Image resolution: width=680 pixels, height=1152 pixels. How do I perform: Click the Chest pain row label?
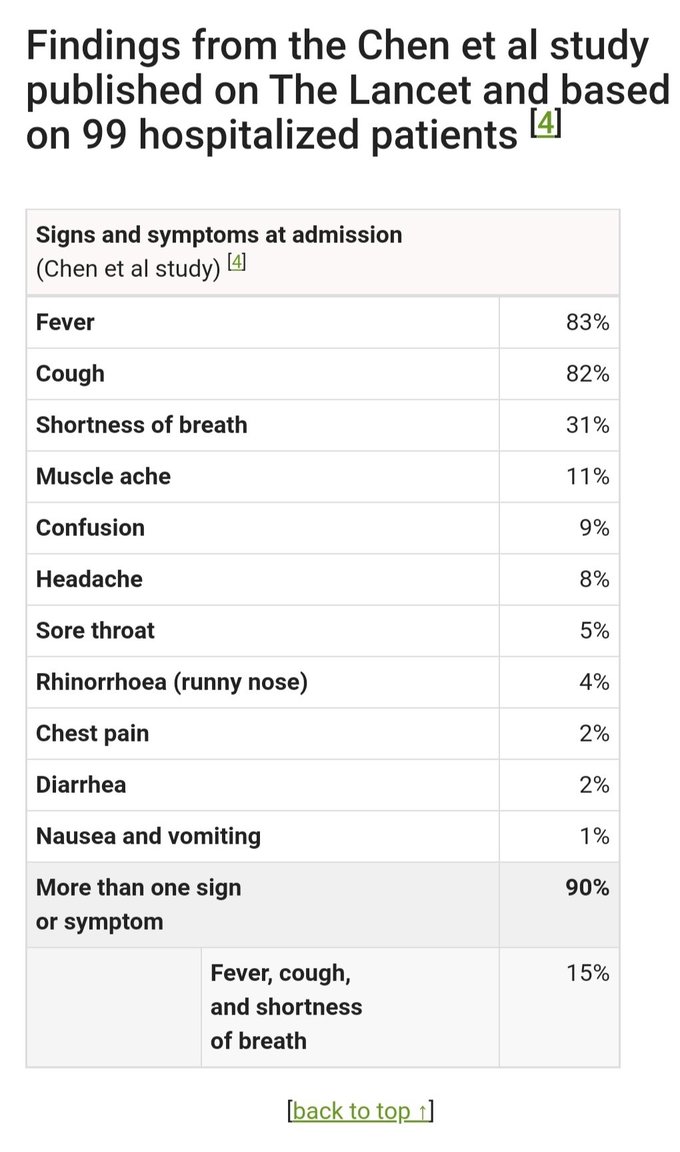pyautogui.click(x=93, y=733)
